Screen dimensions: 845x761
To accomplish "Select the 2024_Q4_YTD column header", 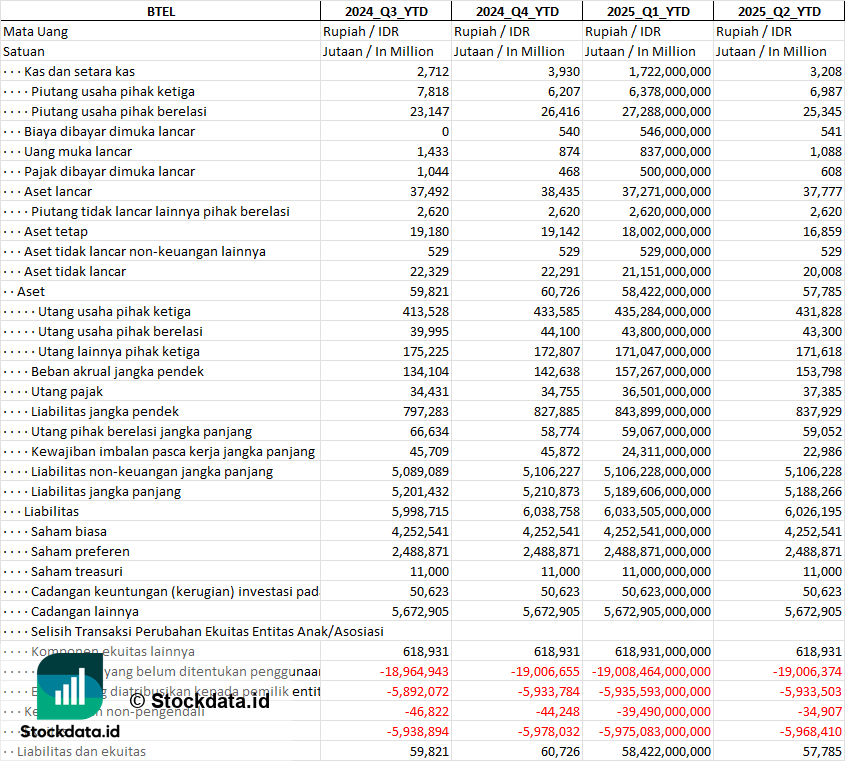I will coord(516,11).
